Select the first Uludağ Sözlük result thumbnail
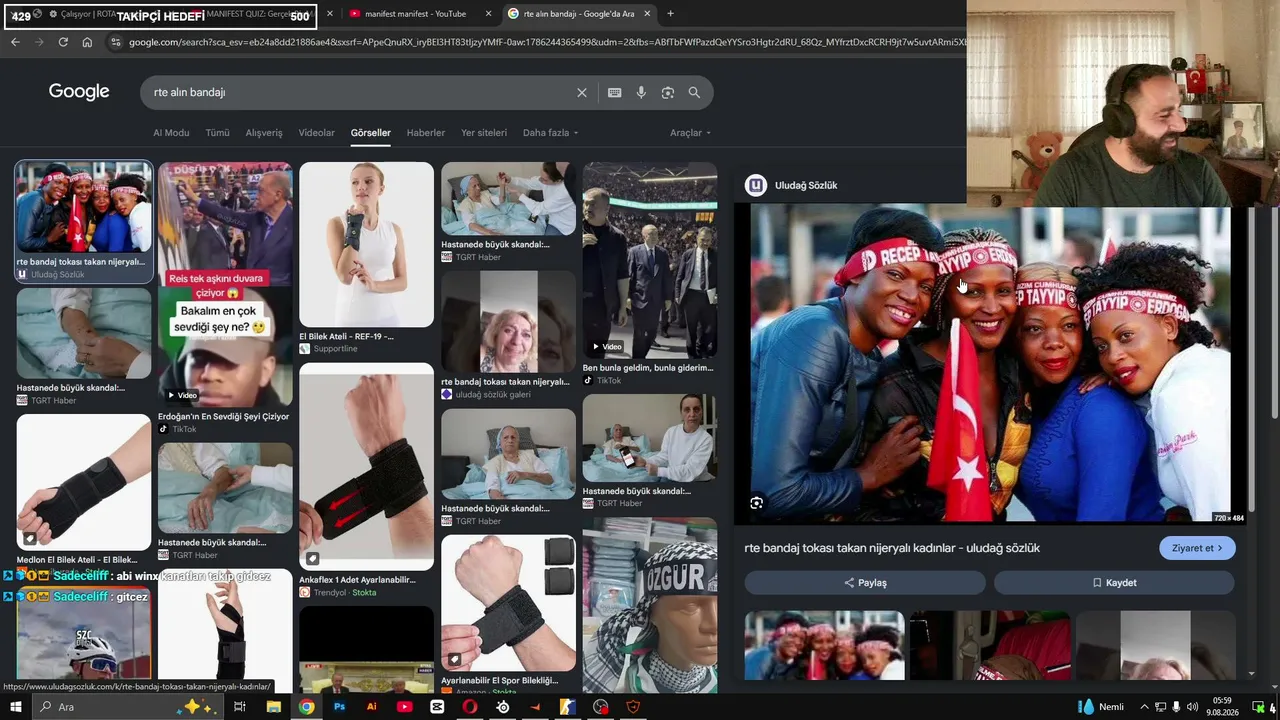The image size is (1280, 720). [84, 208]
